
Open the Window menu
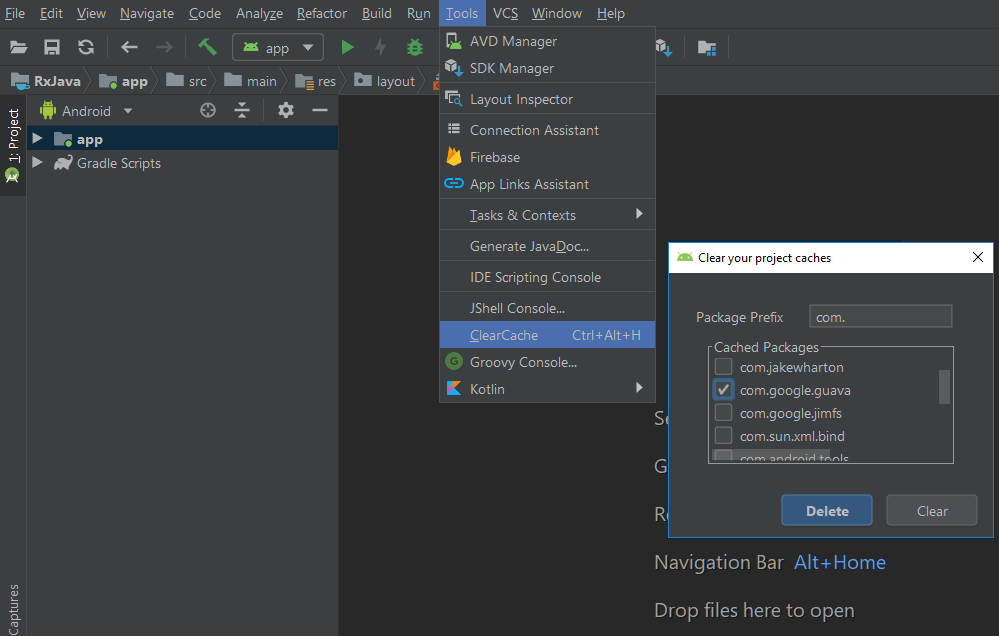[x=556, y=13]
